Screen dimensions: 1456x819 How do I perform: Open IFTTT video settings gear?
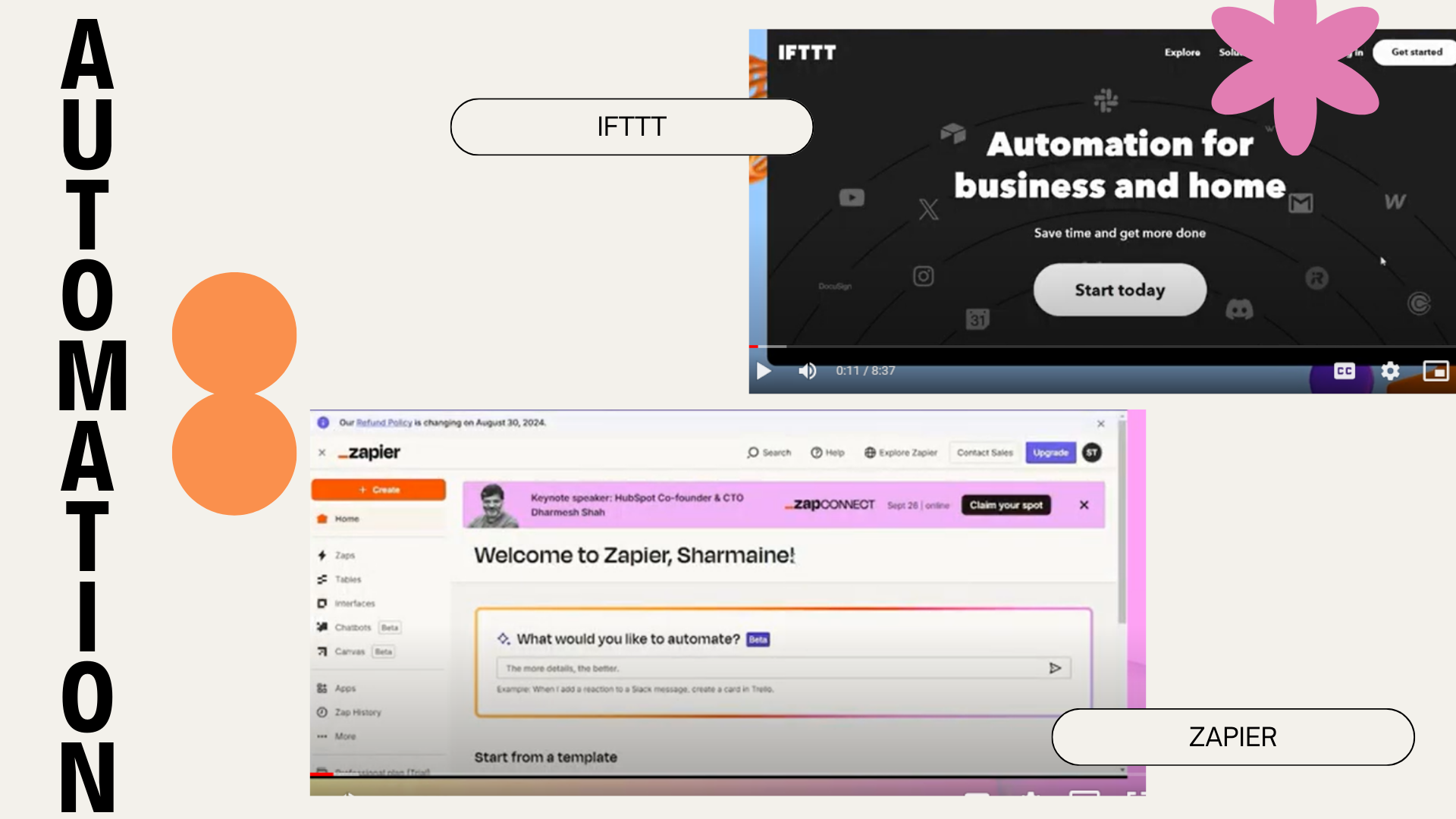tap(1390, 371)
